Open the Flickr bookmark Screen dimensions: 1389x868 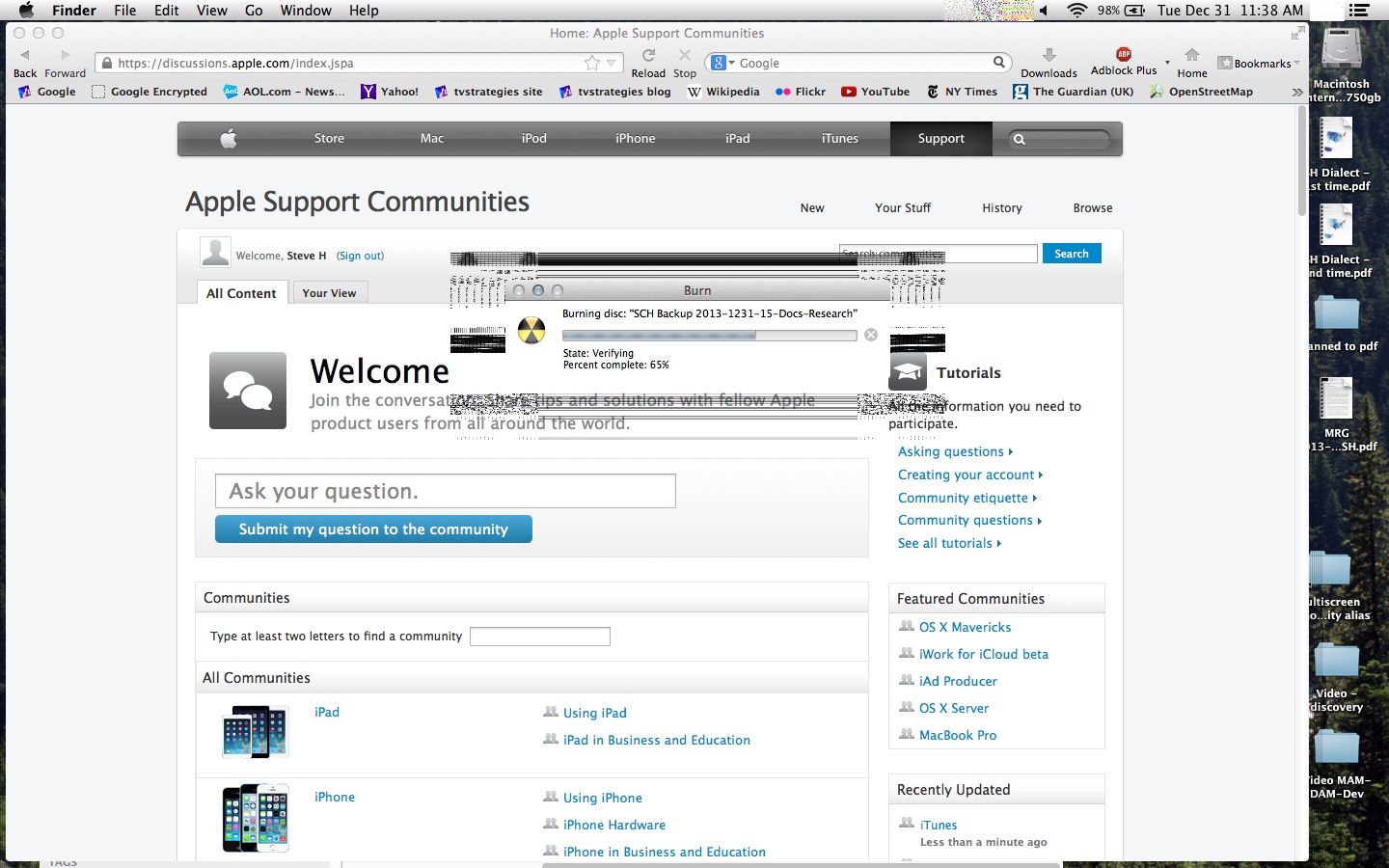click(x=801, y=92)
